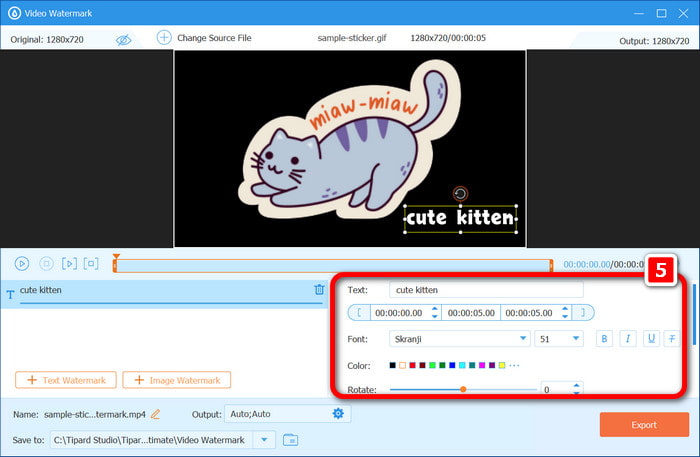Click the Rotate slider handle
The width and height of the screenshot is (700, 457).
coord(463,389)
